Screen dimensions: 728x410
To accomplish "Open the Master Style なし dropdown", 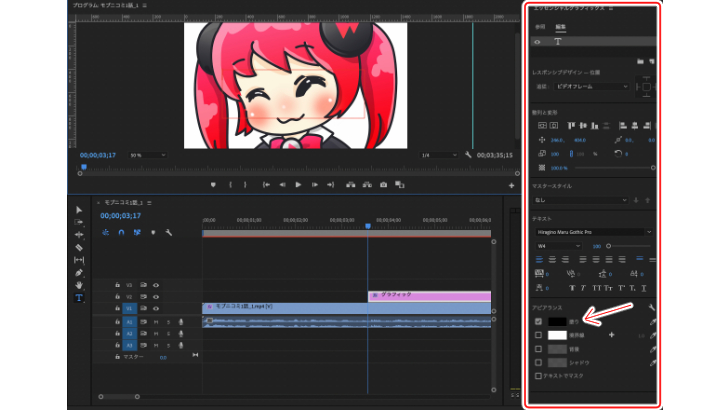I will pyautogui.click(x=580, y=200).
